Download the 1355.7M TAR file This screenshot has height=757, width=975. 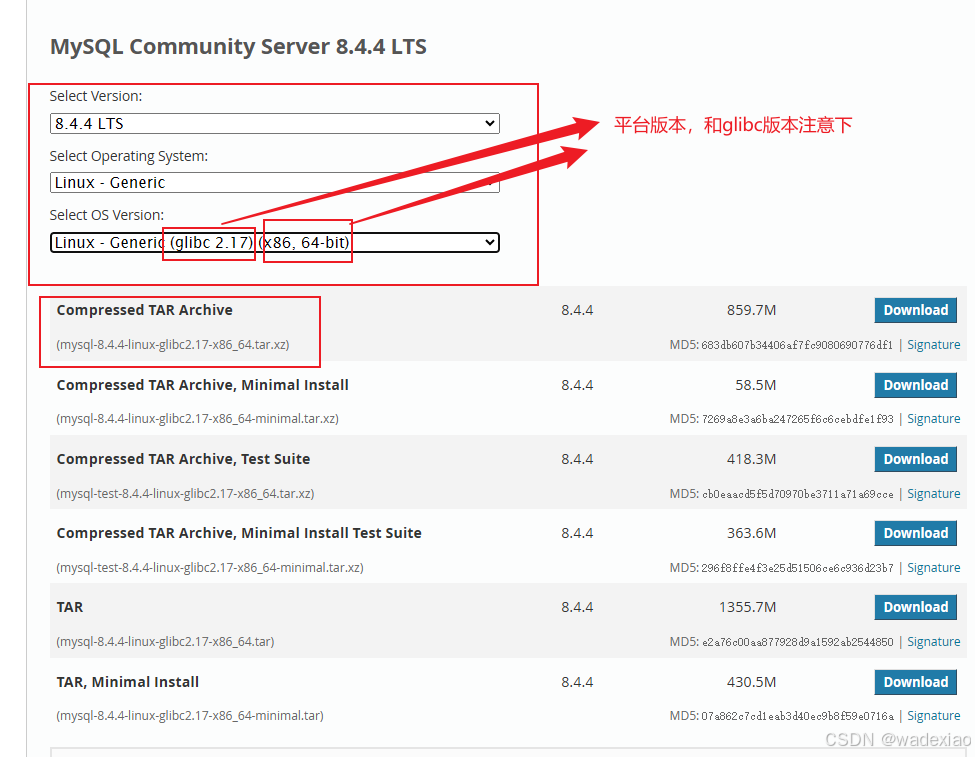(915, 607)
